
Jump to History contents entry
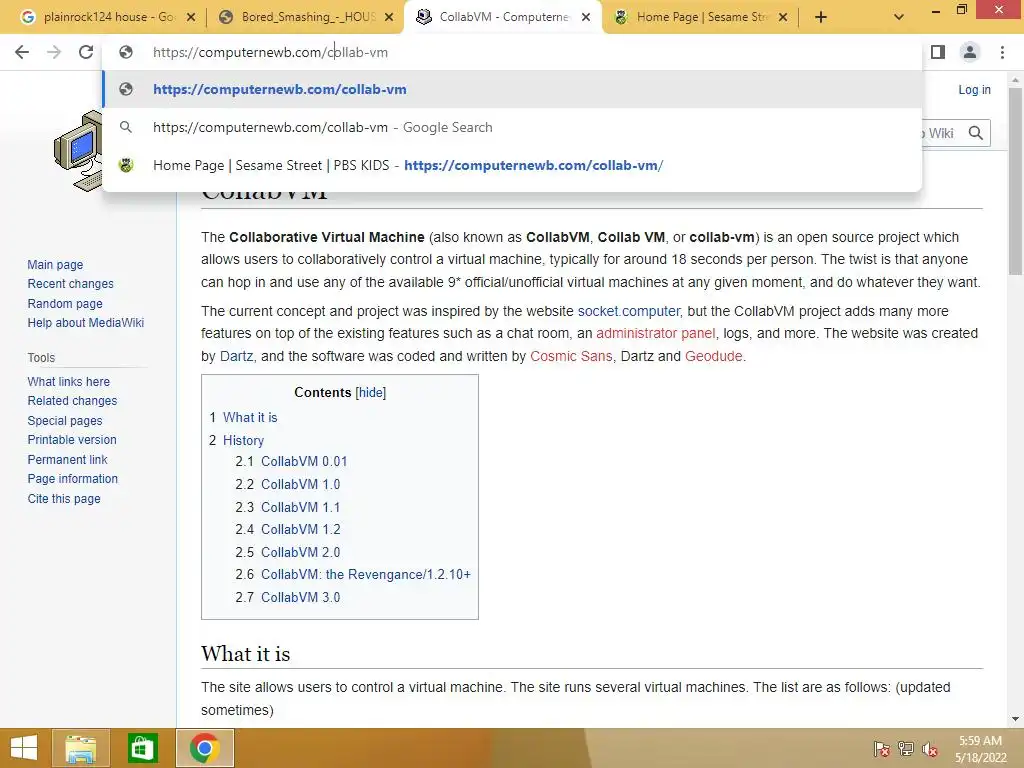tap(244, 440)
